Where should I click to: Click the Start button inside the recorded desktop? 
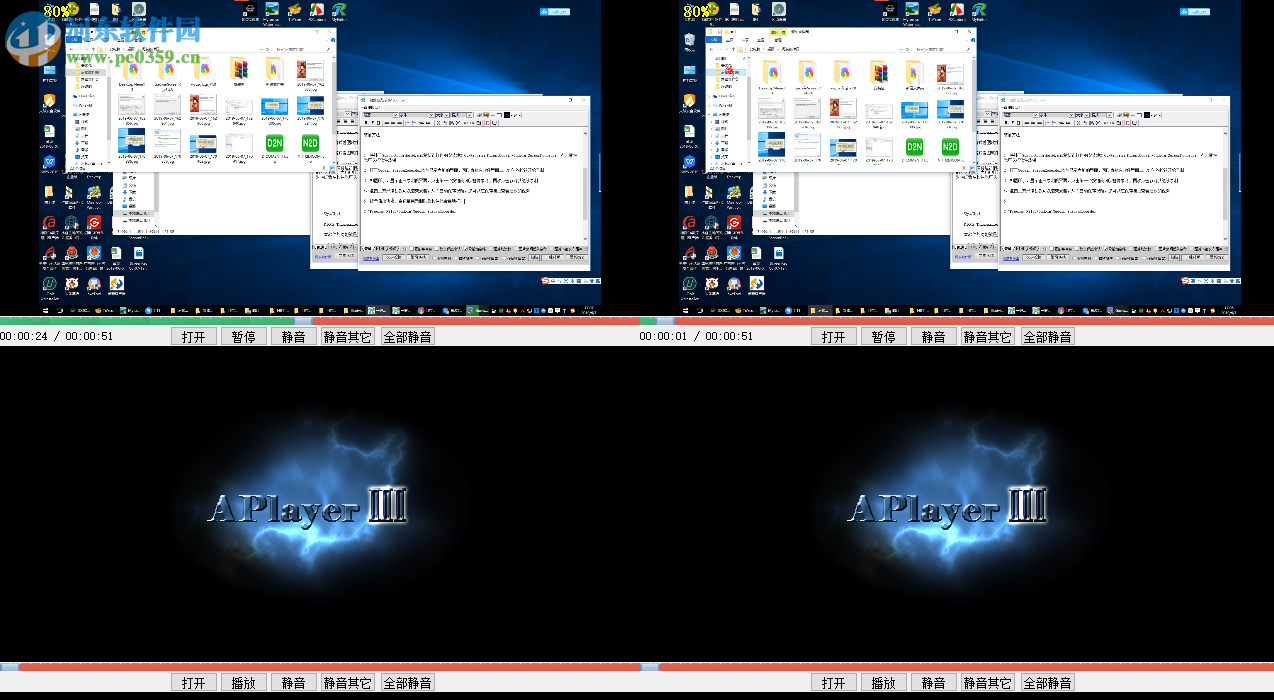click(45, 311)
